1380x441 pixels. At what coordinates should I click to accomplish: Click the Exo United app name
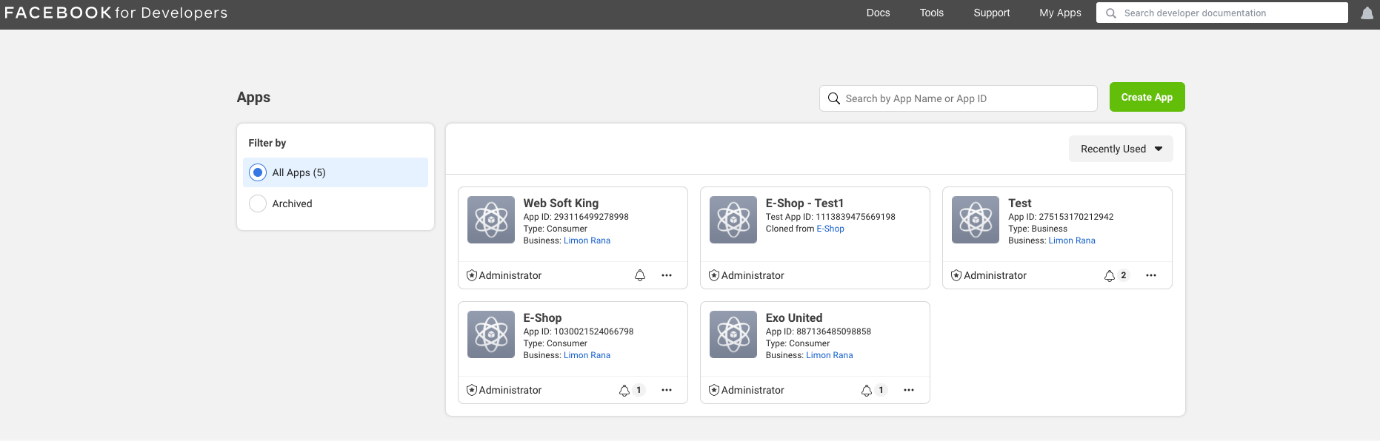[794, 318]
